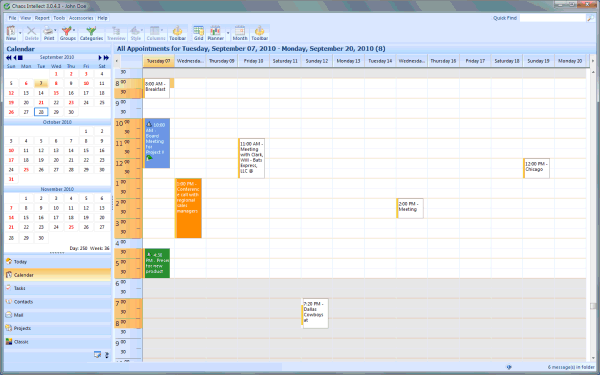Select September 15 in the mini calendar
The width and height of the screenshot is (600, 375).
56,93
